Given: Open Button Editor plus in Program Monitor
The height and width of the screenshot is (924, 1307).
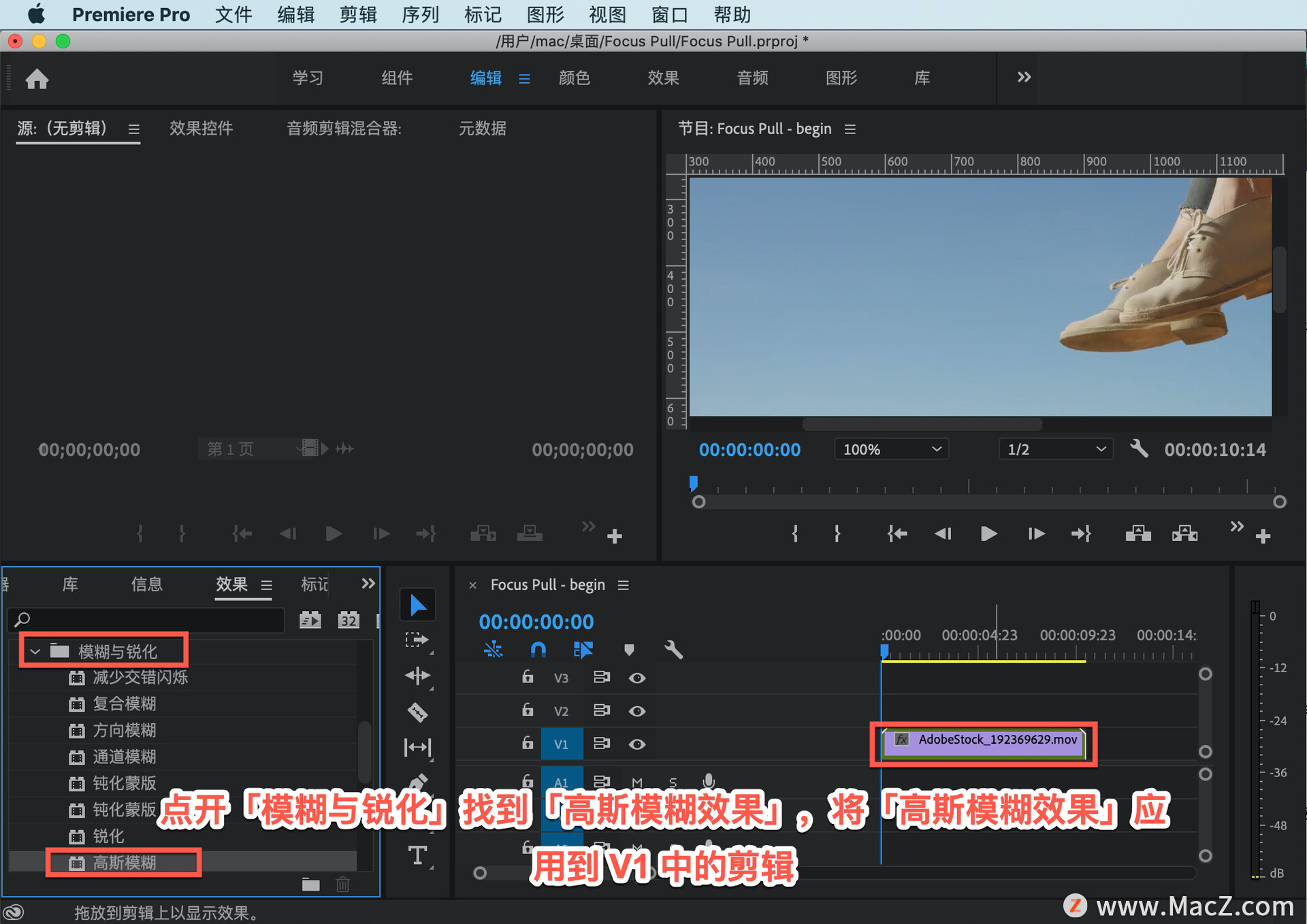Looking at the screenshot, I should (x=1263, y=536).
